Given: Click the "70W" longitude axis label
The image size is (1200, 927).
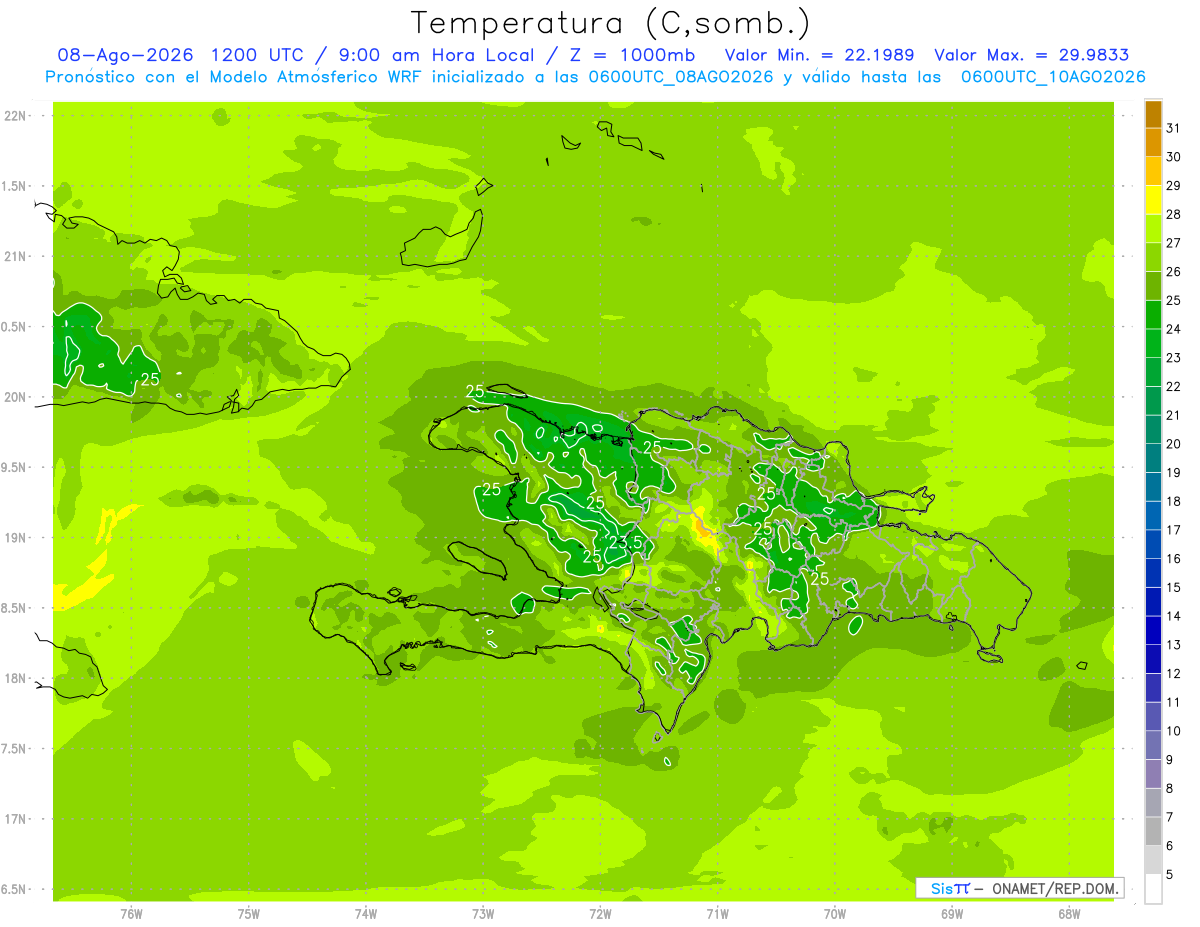Looking at the screenshot, I should pos(835,913).
